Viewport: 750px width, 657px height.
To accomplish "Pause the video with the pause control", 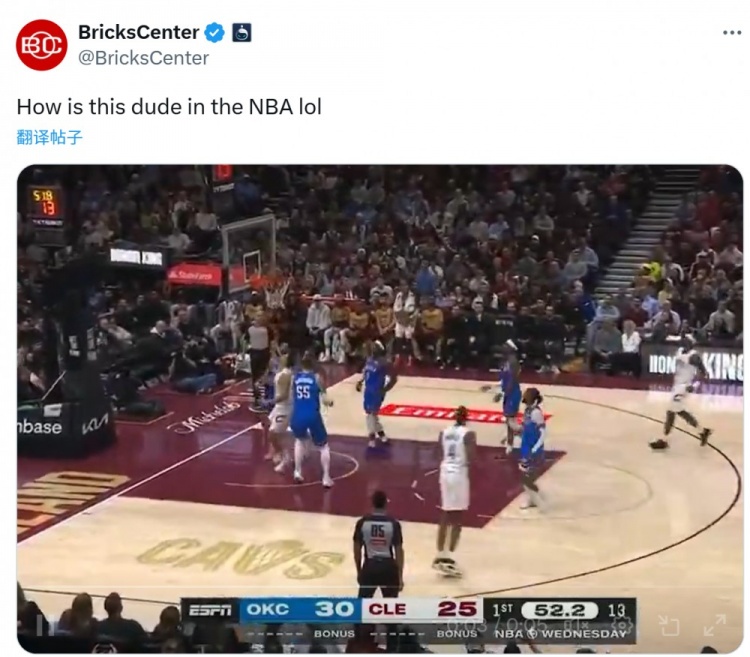I will coord(46,625).
